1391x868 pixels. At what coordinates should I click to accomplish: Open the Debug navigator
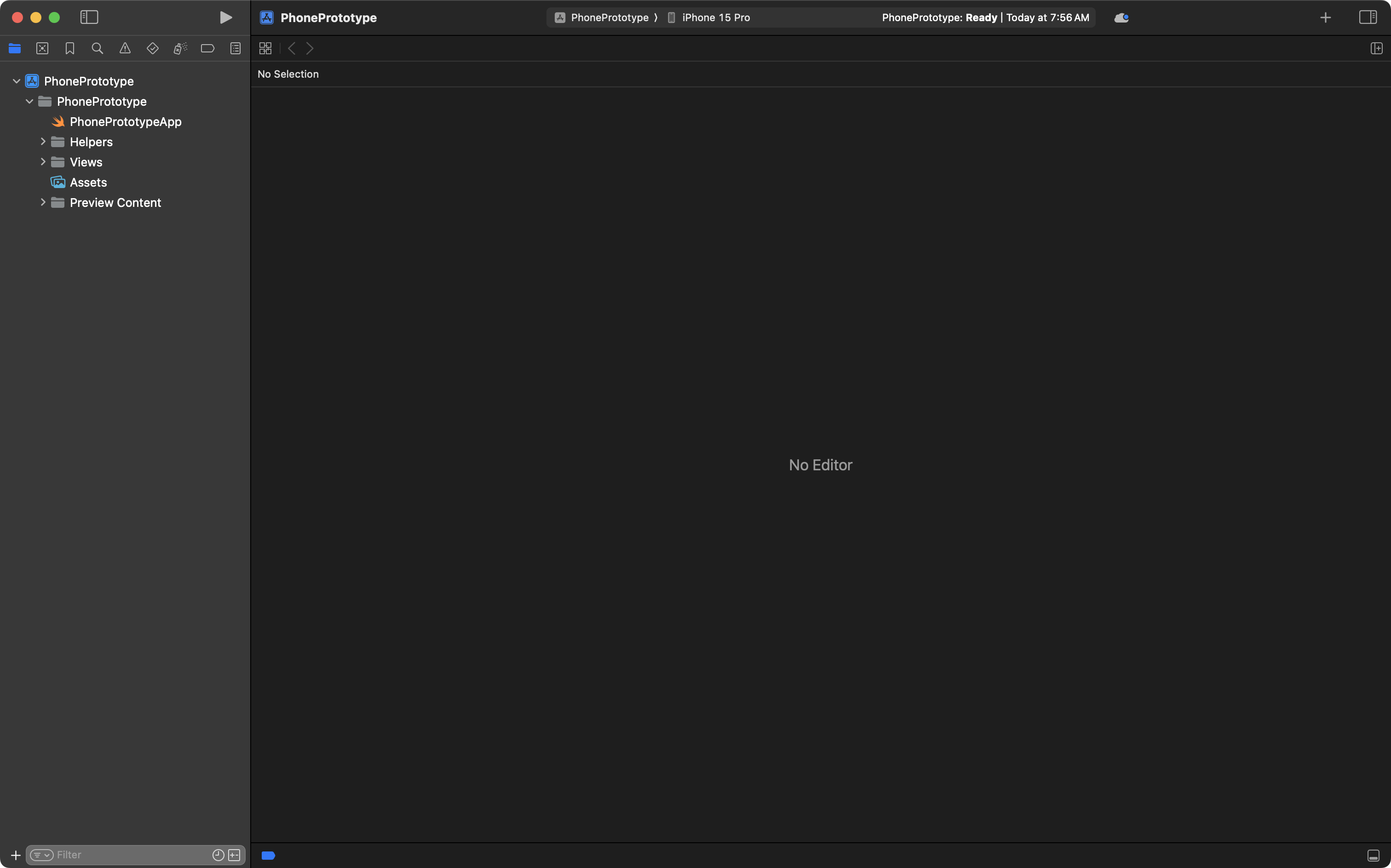click(180, 49)
